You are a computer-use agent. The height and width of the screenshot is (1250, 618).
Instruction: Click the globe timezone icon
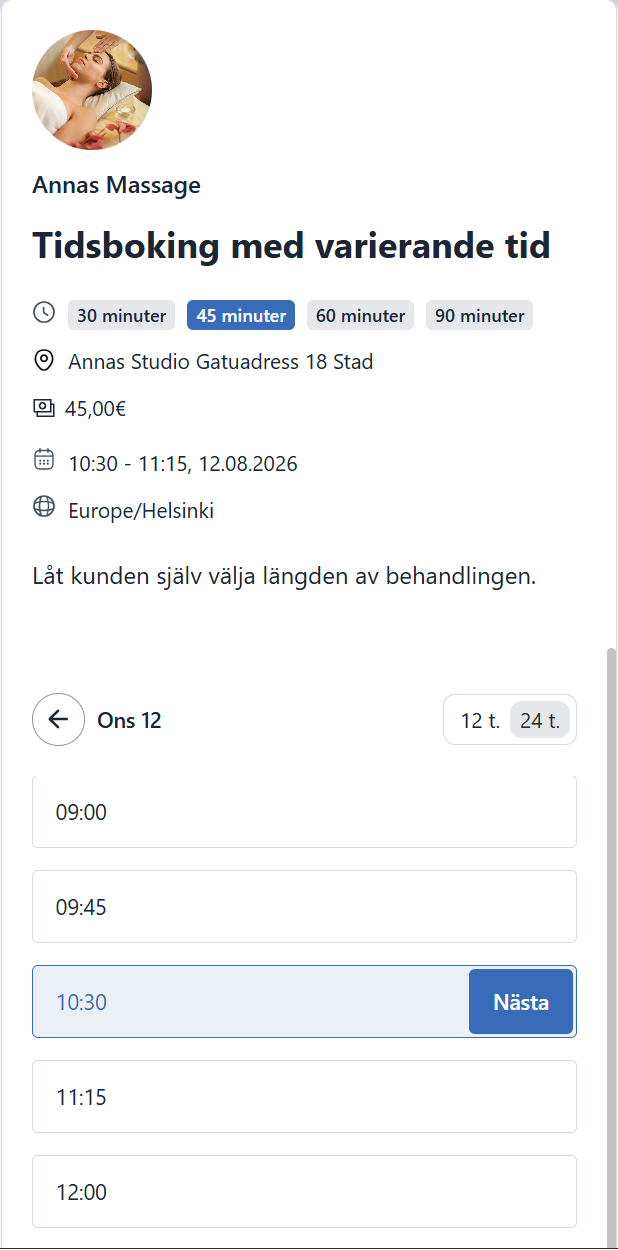click(x=44, y=507)
